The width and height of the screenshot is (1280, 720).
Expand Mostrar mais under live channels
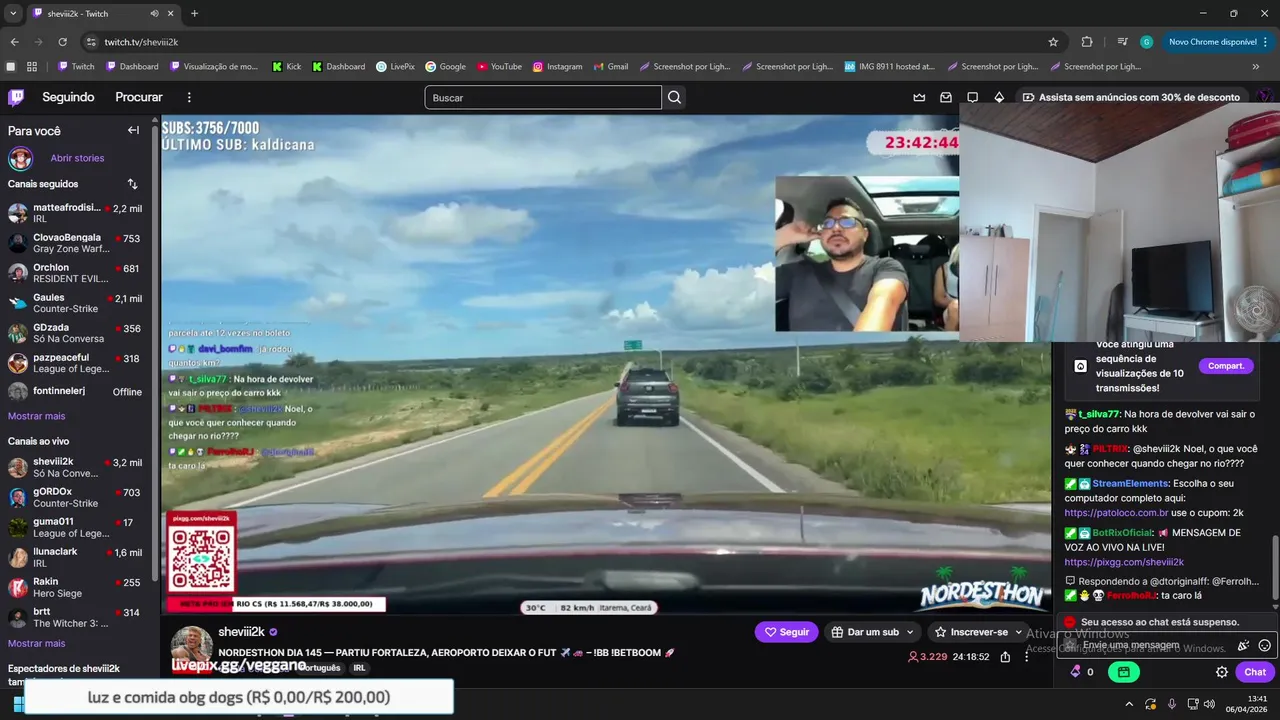coord(36,643)
